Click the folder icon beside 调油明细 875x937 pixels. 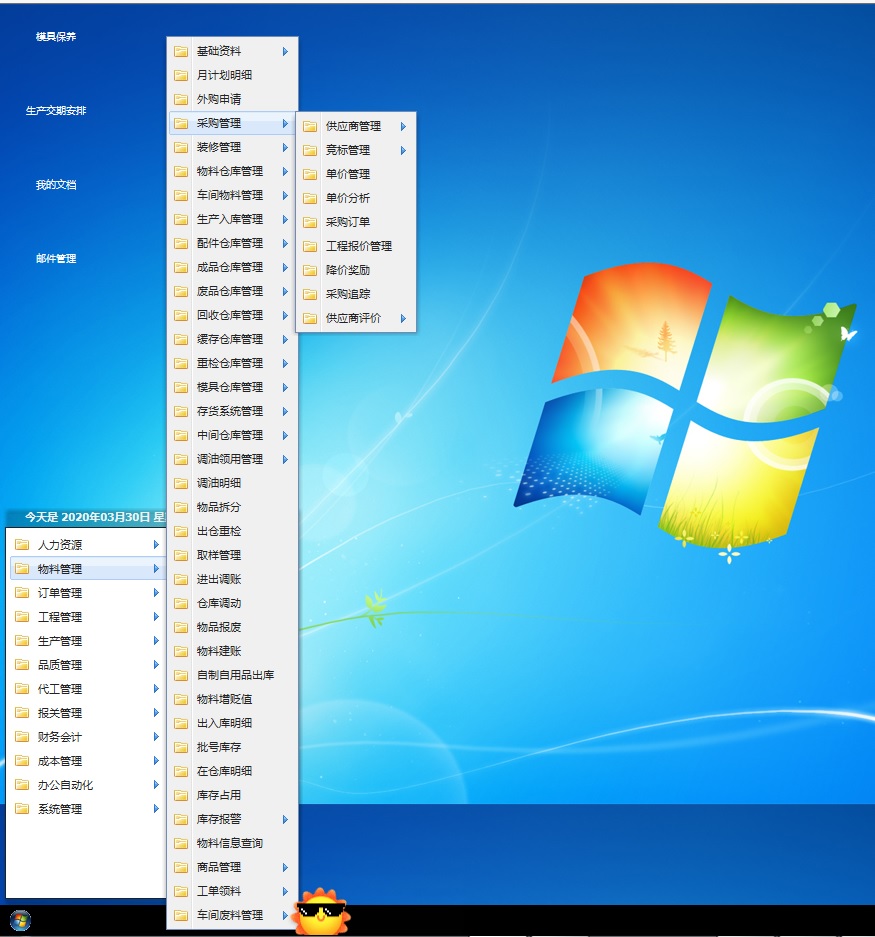click(180, 483)
